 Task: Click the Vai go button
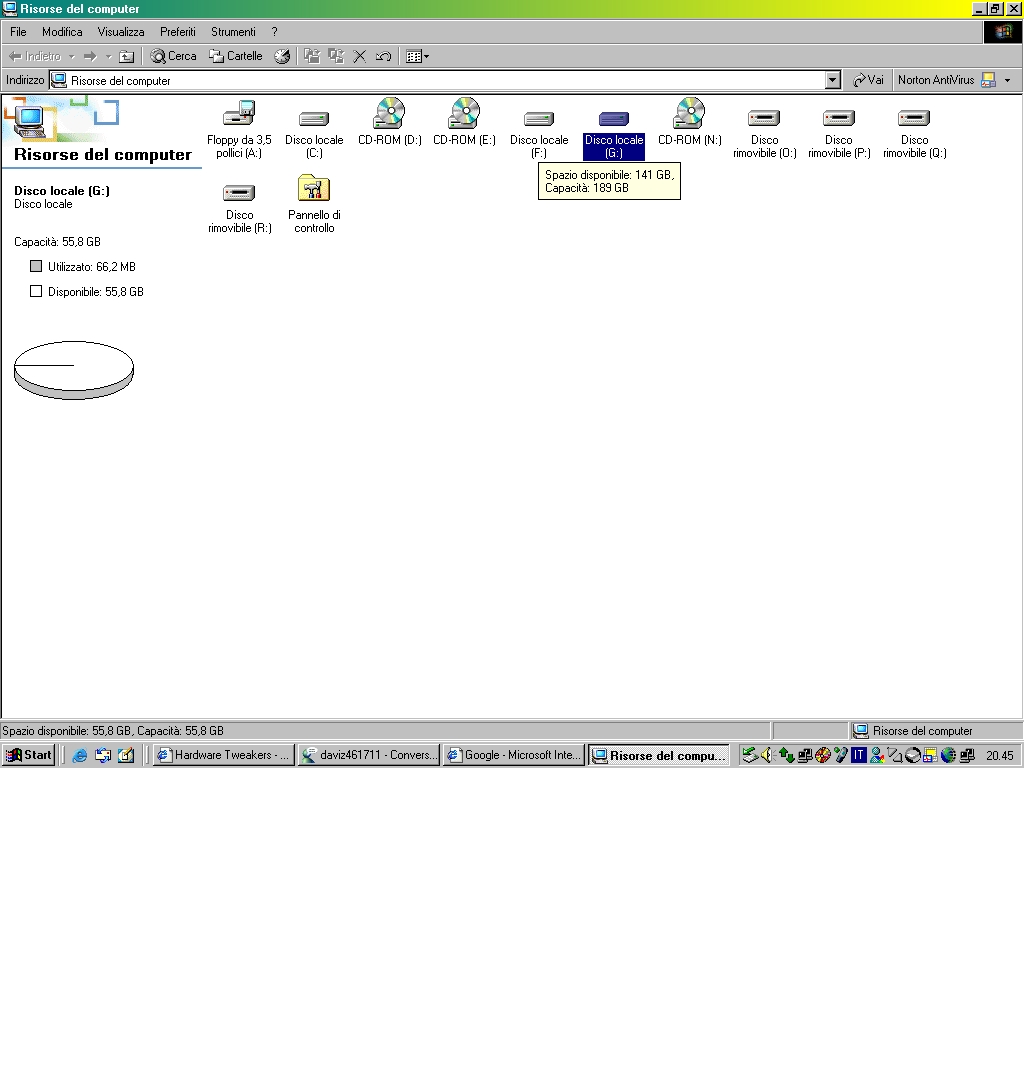tap(868, 80)
